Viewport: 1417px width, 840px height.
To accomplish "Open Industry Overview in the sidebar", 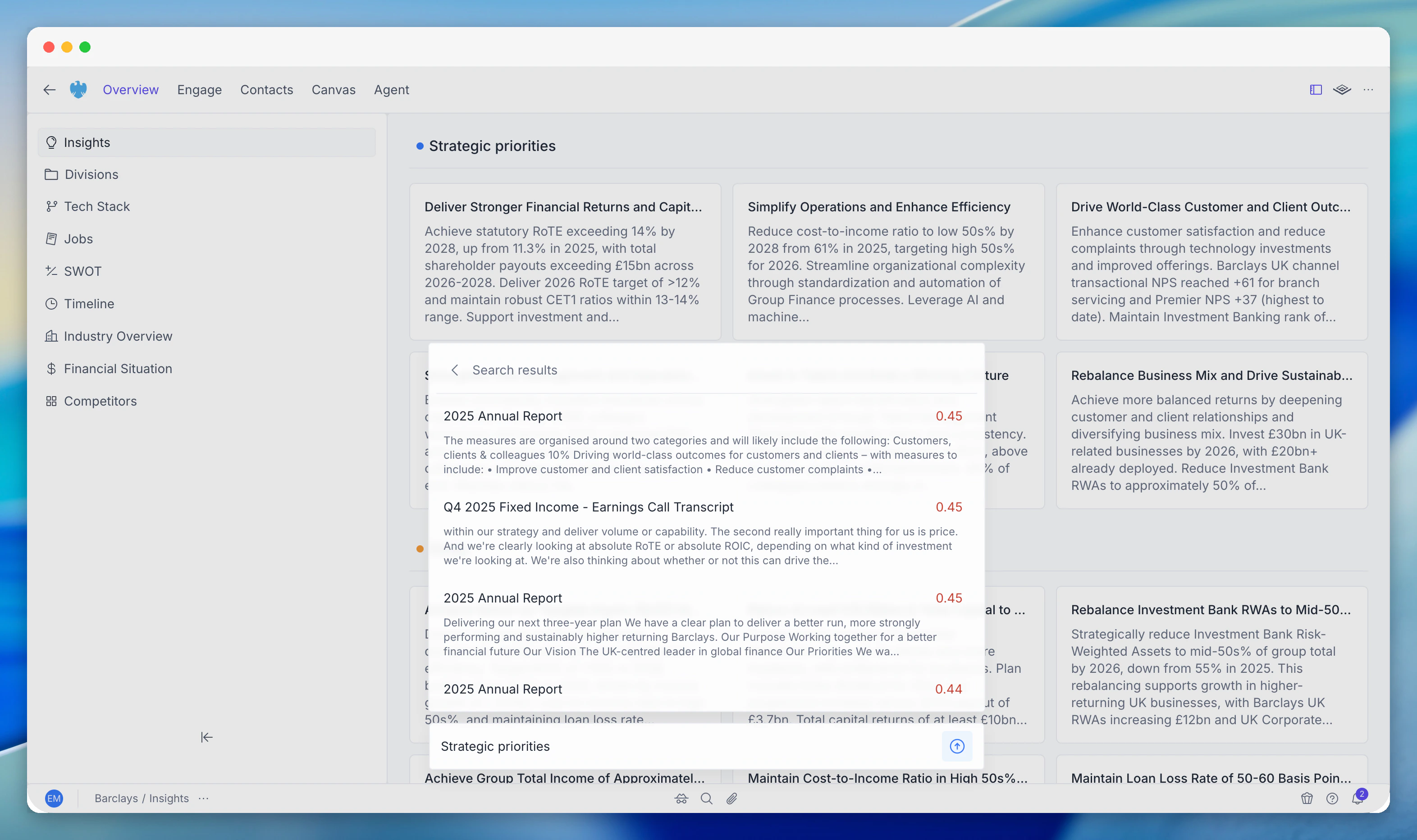I will point(206,336).
